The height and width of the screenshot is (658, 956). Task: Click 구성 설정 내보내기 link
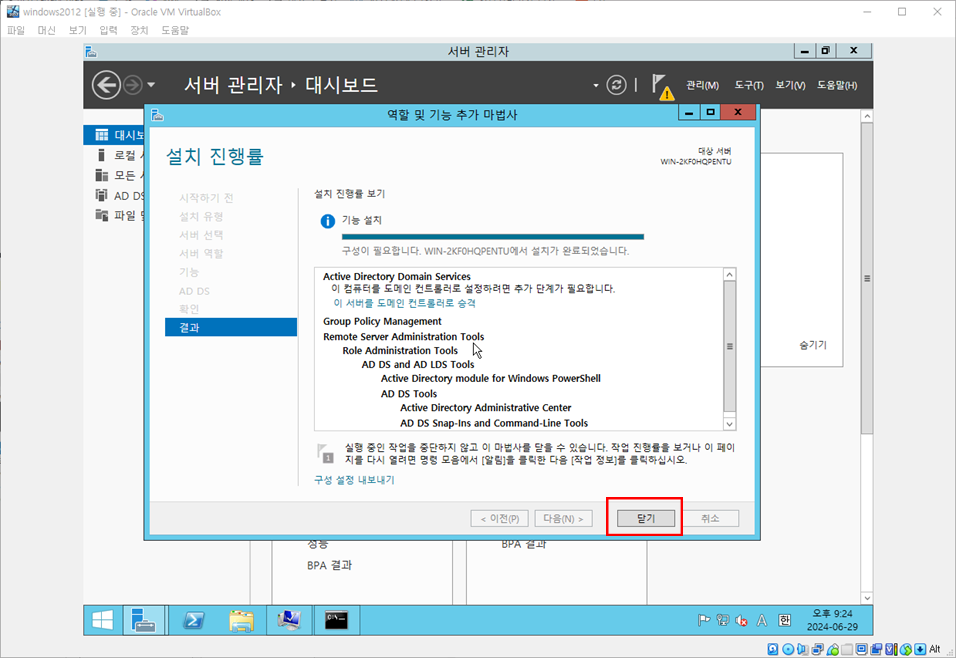point(354,480)
